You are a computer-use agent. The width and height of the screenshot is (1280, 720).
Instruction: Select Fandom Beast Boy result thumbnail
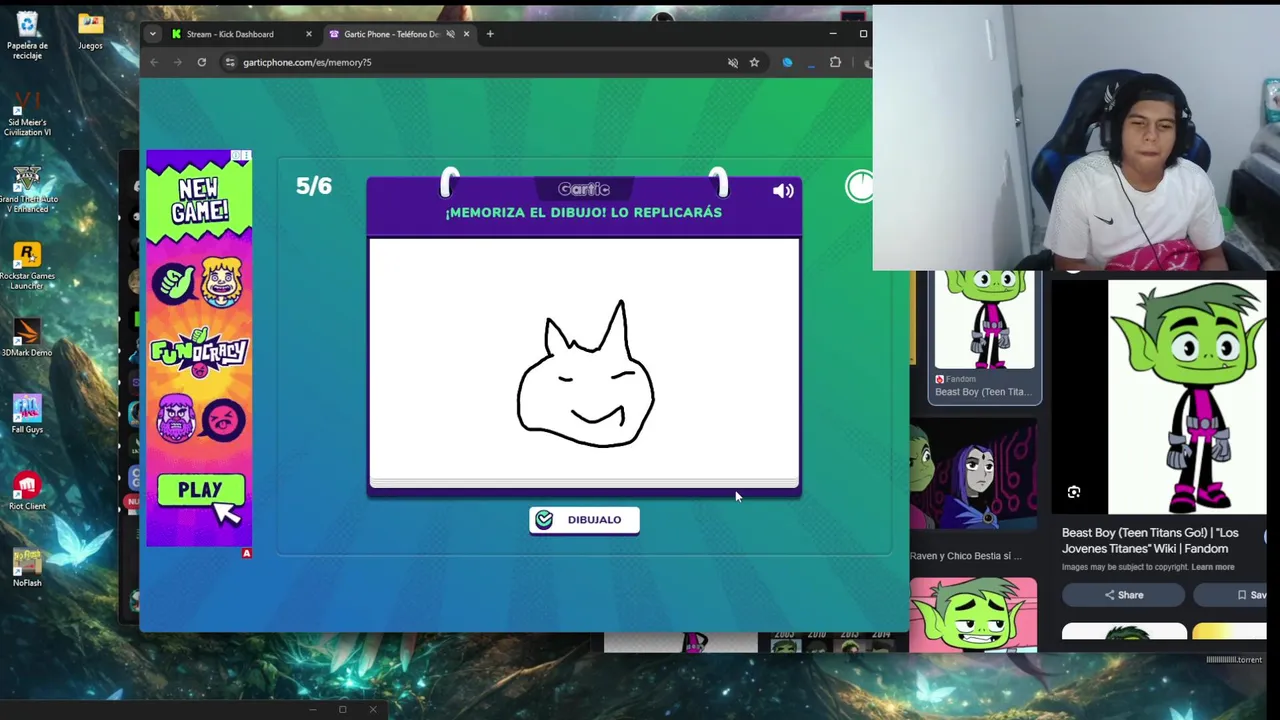point(984,335)
